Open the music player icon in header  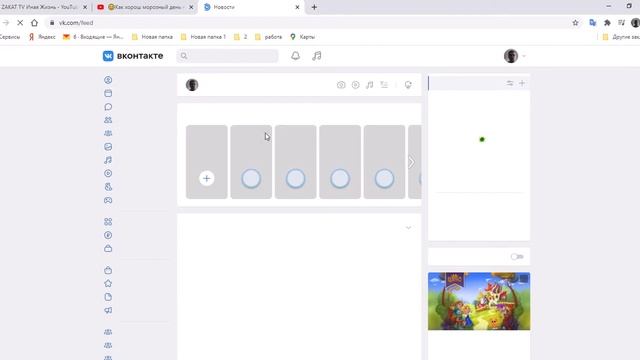coord(317,56)
